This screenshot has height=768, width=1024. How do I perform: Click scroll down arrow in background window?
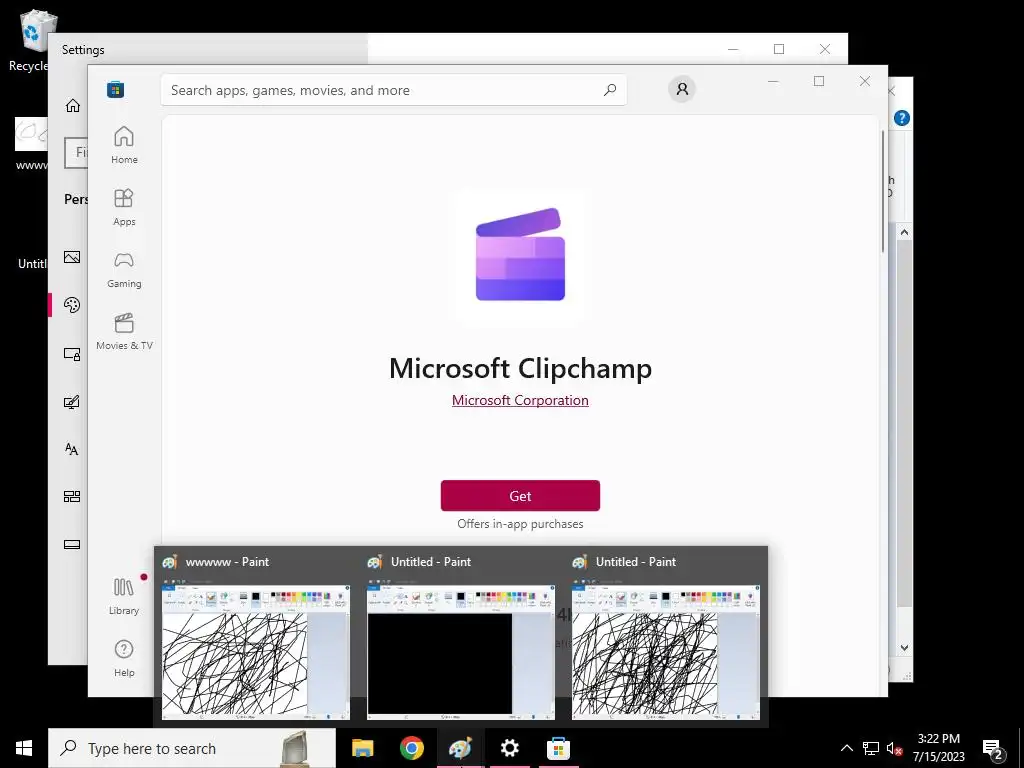pos(904,648)
